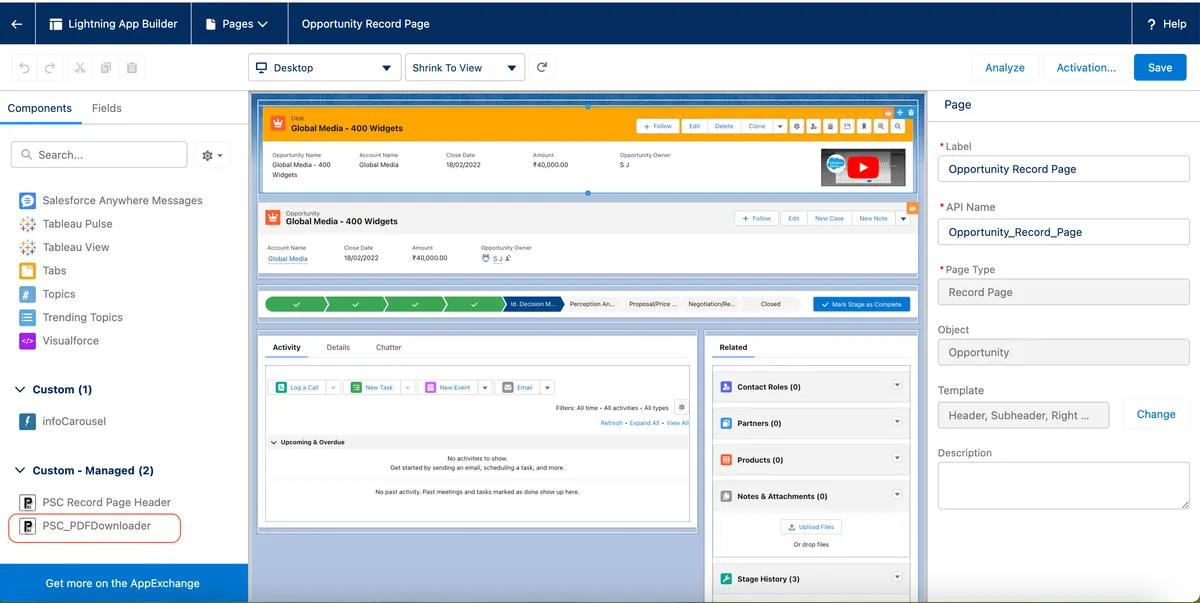Click the Label input field

(x=1064, y=169)
